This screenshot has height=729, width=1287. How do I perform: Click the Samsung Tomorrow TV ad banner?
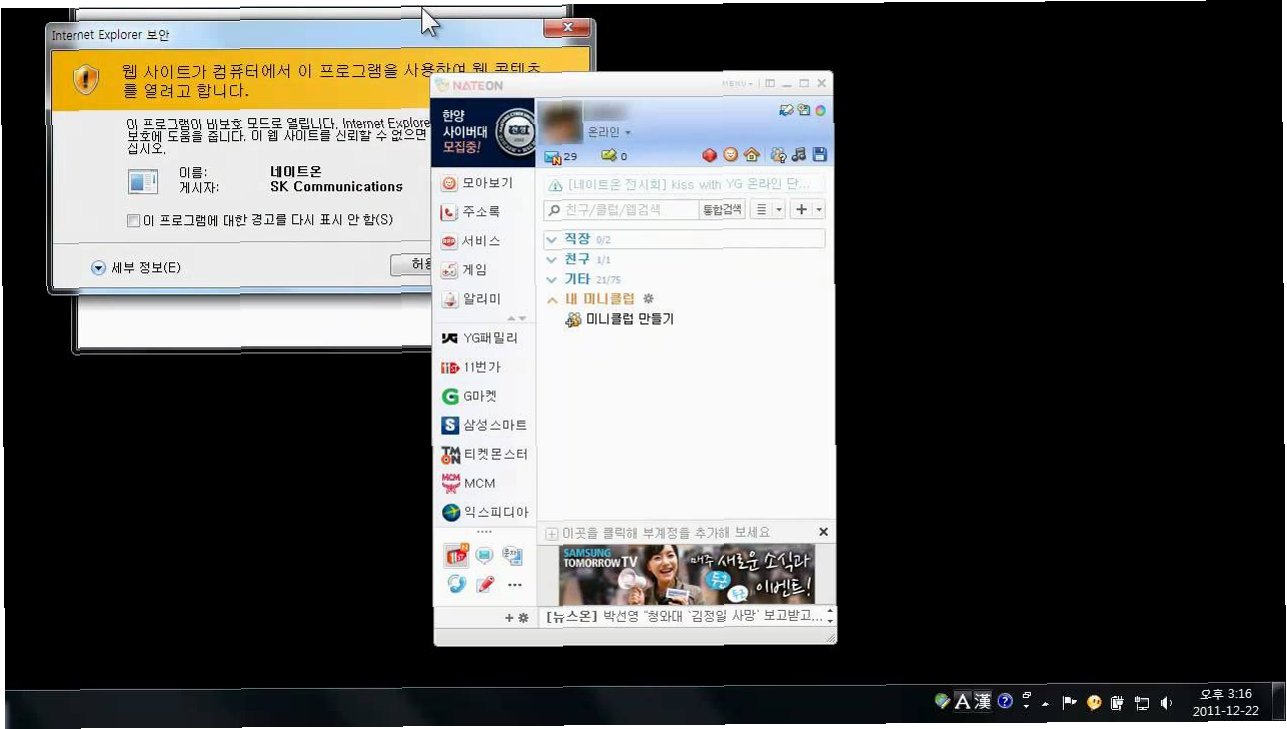(x=686, y=574)
